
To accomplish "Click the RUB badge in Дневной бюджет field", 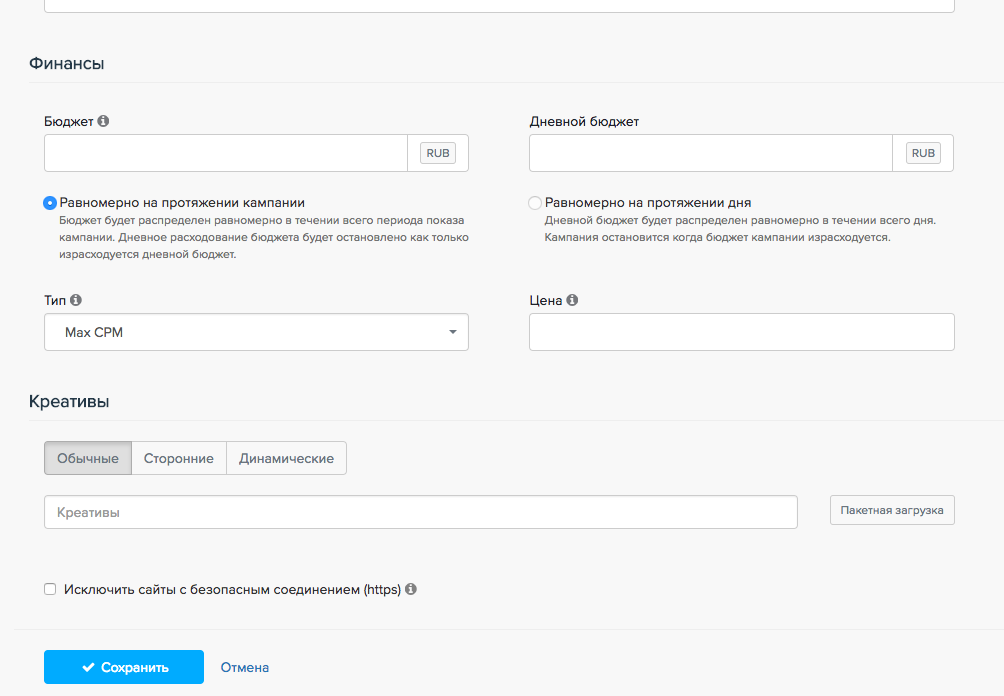I will (x=923, y=153).
